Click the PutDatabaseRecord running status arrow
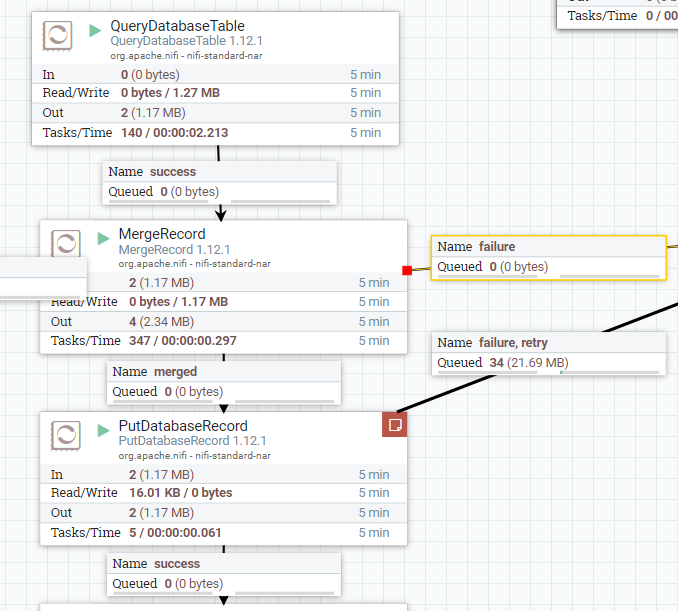This screenshot has height=611, width=678. pos(103,430)
